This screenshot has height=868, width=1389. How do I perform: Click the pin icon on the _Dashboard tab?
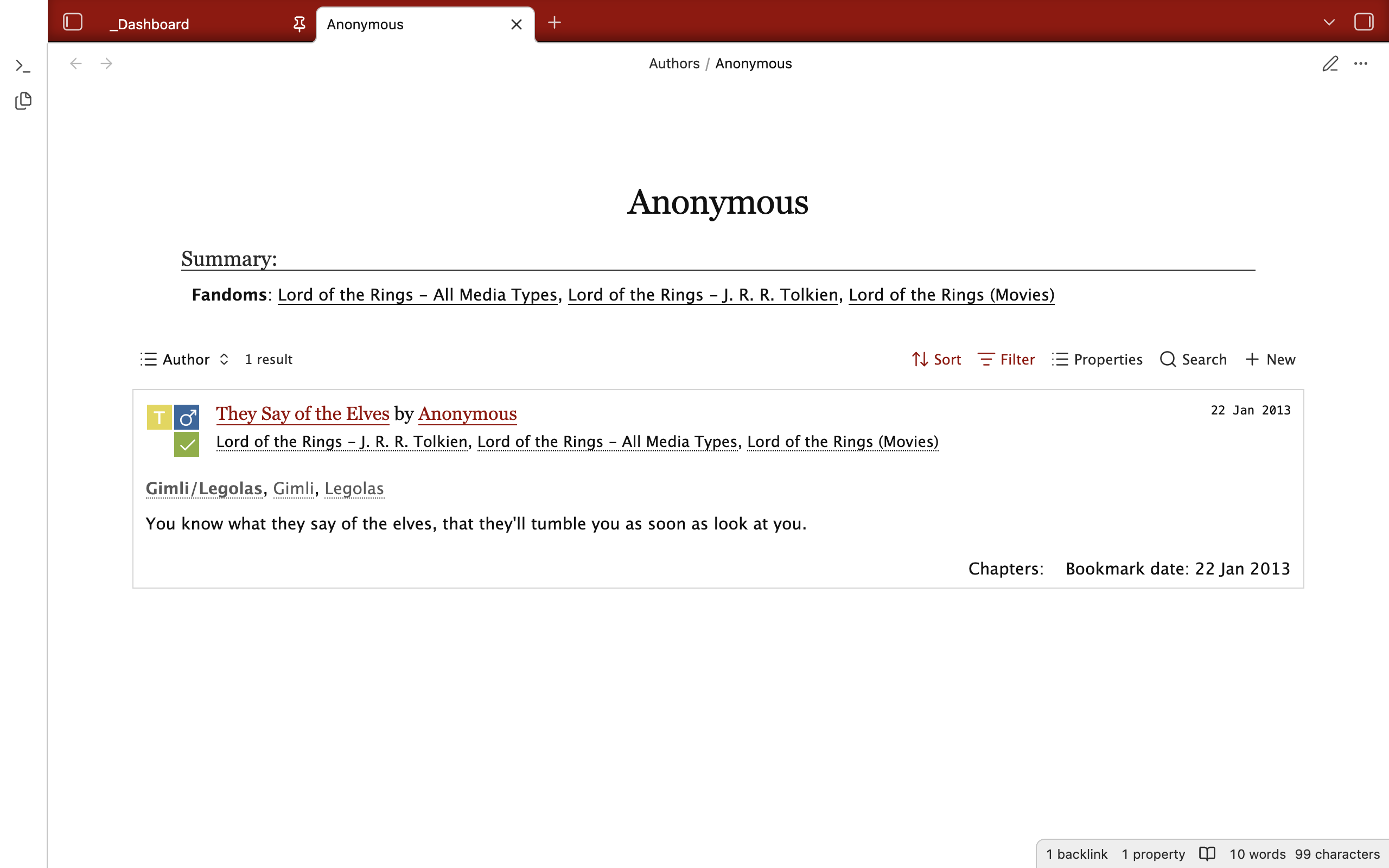pyautogui.click(x=299, y=24)
